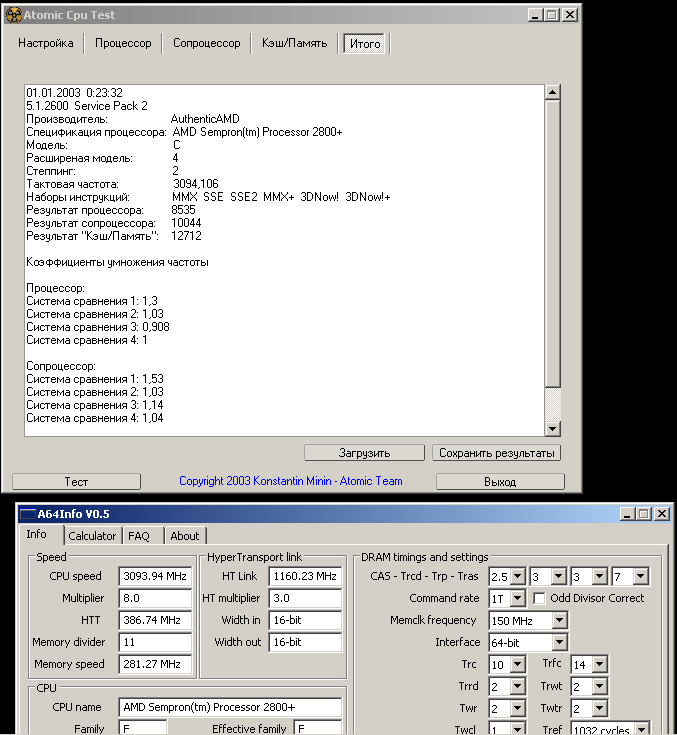Click the Тест button
677x735 pixels.
(x=76, y=481)
